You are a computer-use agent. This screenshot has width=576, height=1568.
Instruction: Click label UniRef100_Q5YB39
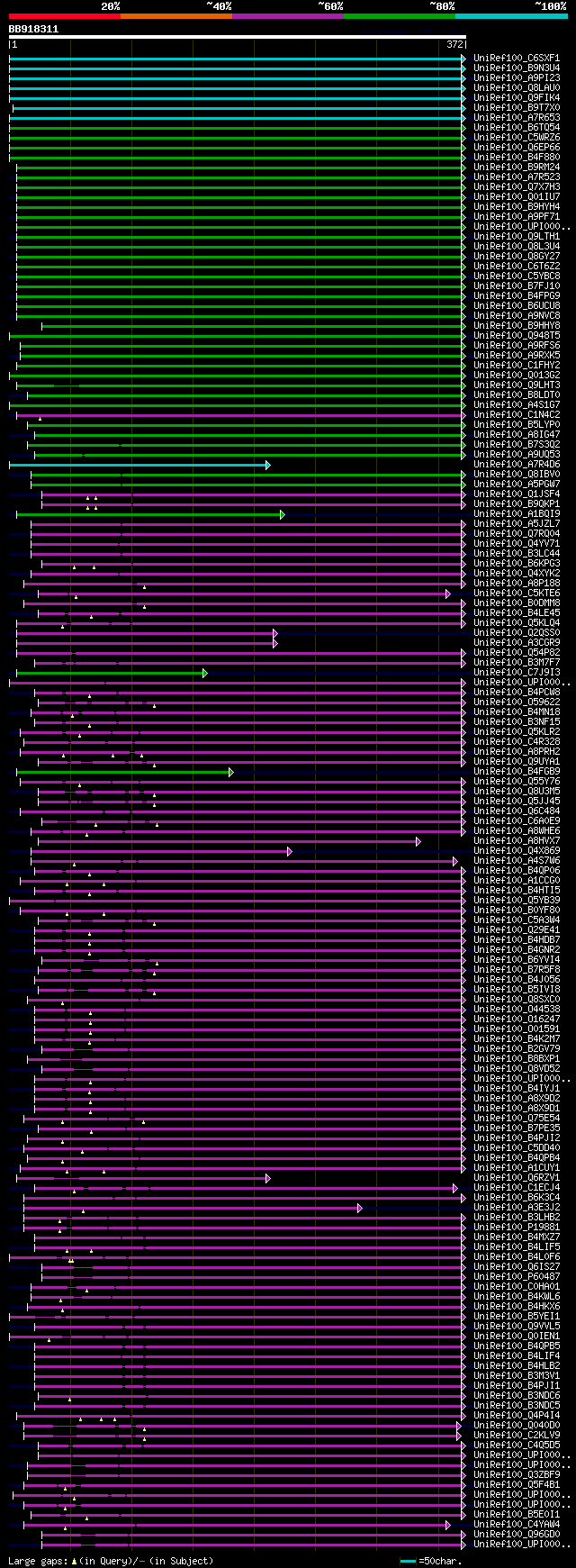(517, 901)
